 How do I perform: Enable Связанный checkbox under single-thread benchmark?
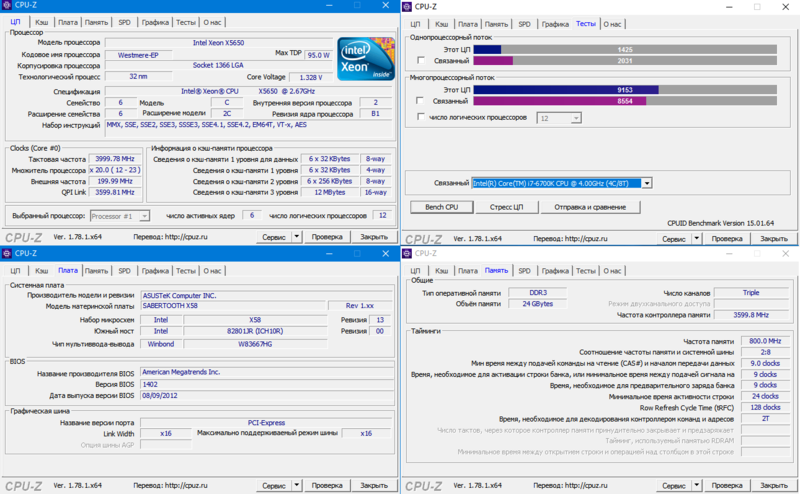point(420,62)
